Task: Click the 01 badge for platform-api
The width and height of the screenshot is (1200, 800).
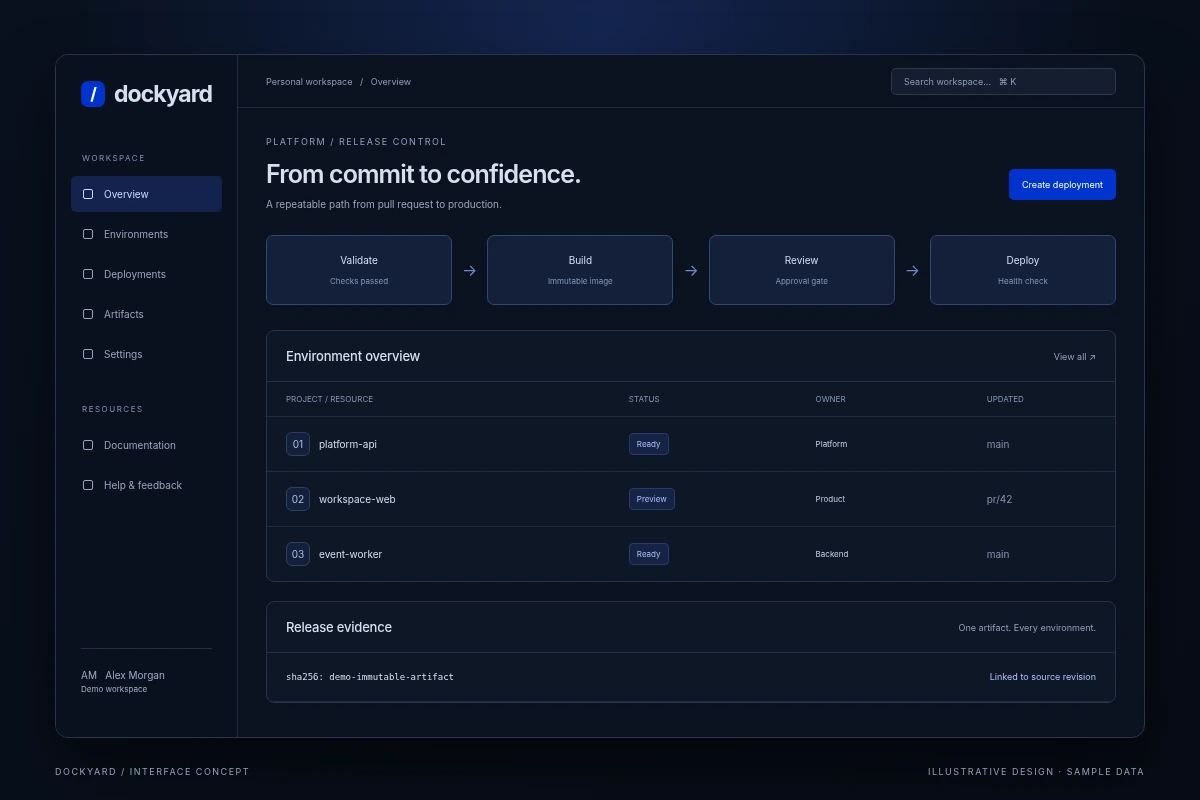Action: tap(298, 444)
